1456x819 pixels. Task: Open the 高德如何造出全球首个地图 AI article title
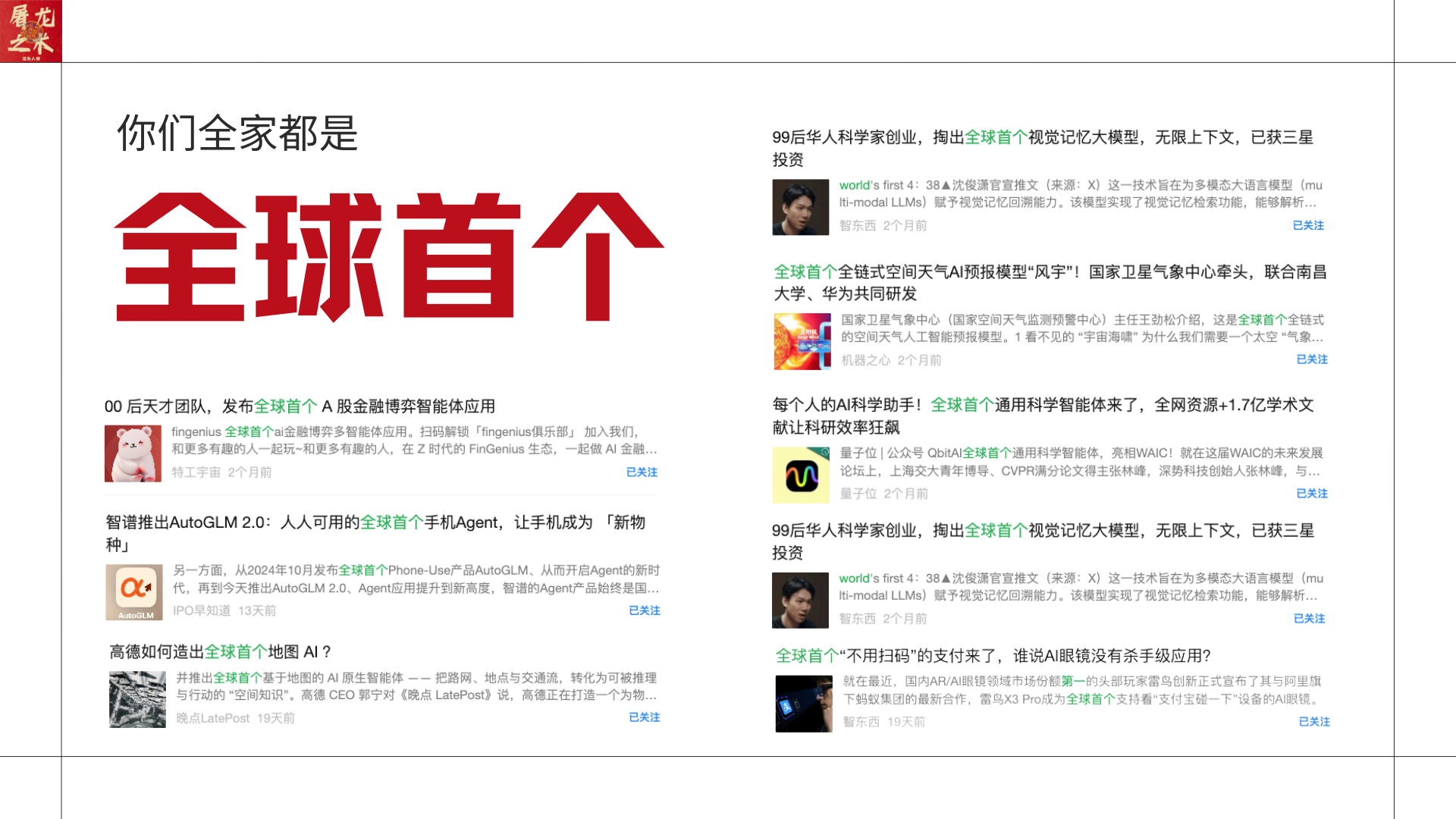221,652
